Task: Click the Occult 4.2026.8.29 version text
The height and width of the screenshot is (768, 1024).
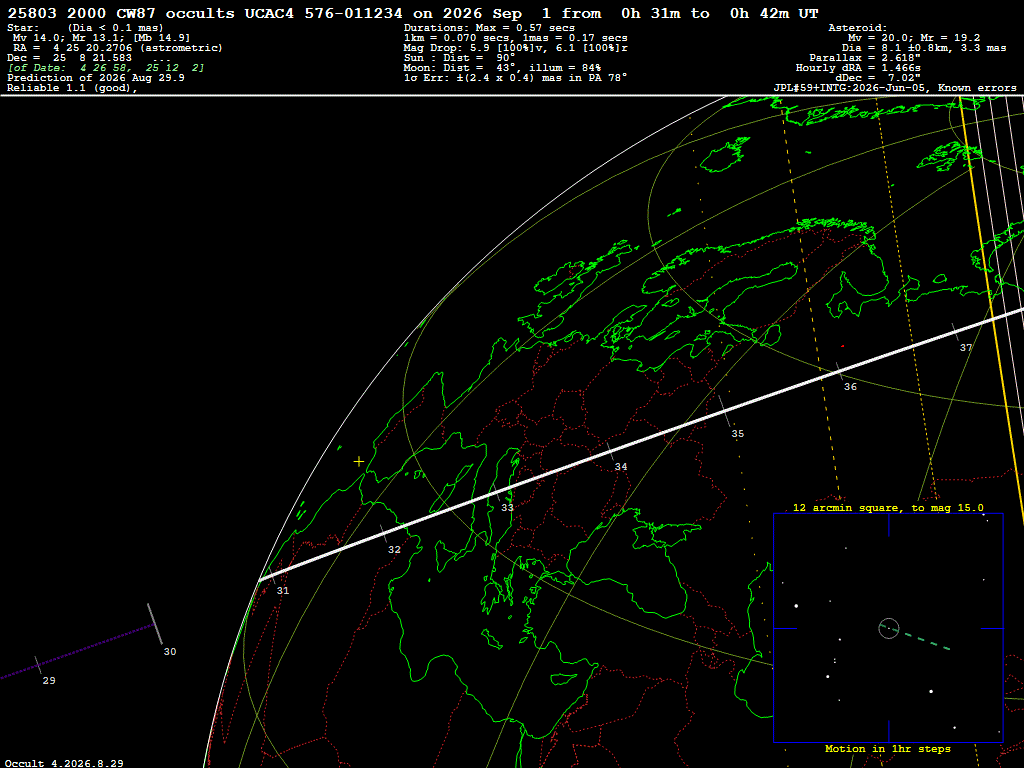Action: 64,763
